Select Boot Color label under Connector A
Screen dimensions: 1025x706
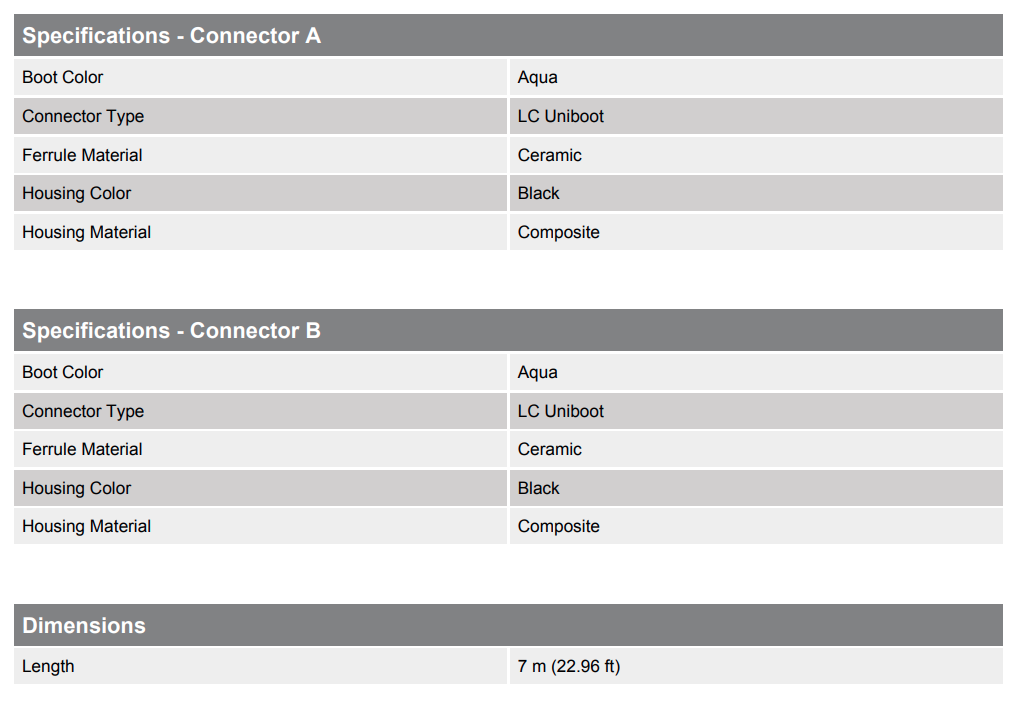coord(63,78)
